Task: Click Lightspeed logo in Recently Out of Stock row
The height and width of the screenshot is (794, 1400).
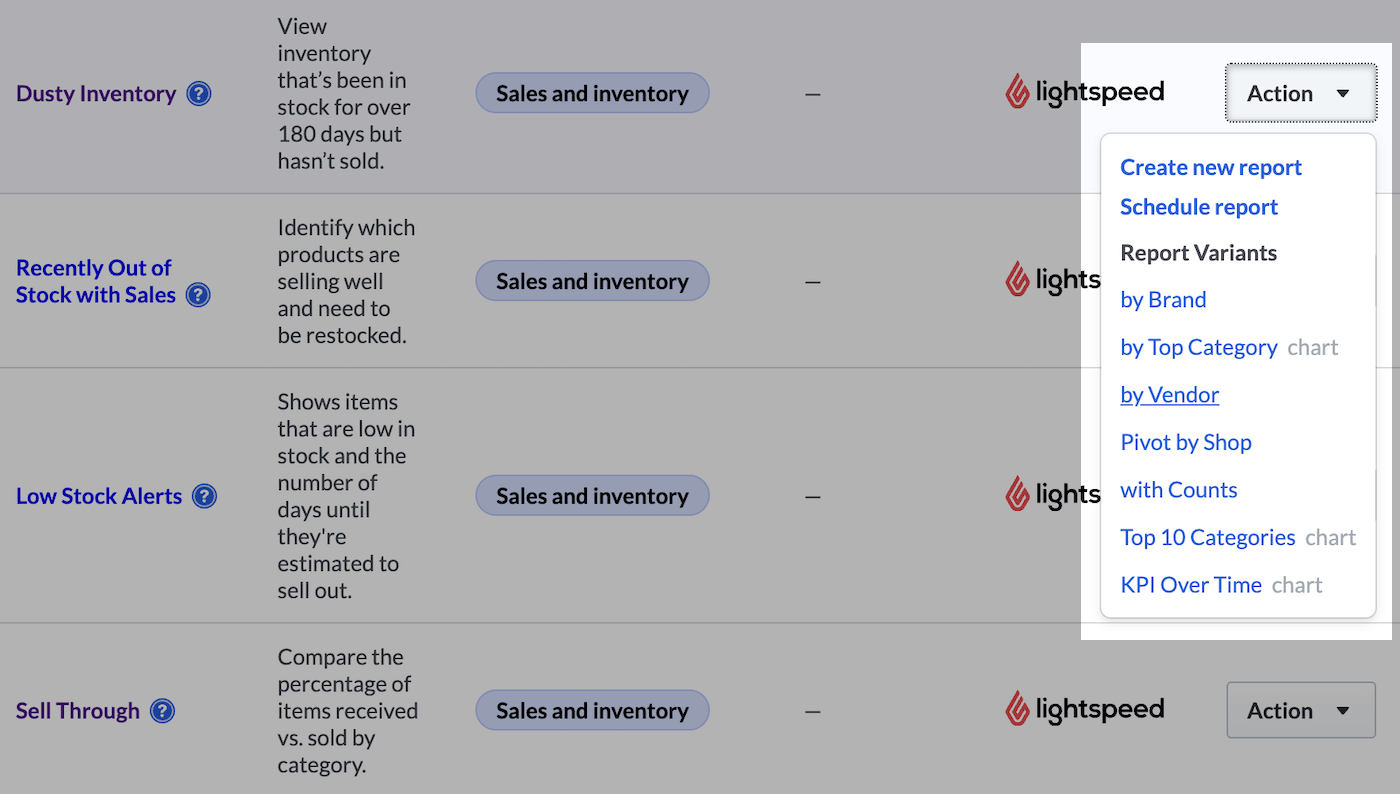Action: click(x=1052, y=280)
